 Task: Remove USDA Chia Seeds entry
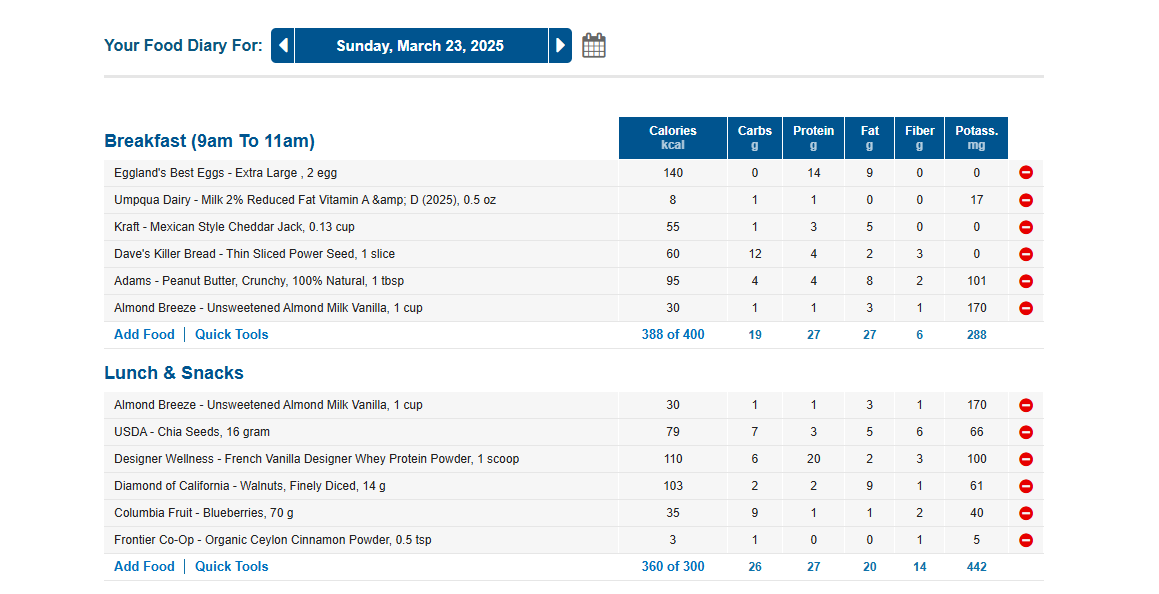(x=1026, y=432)
